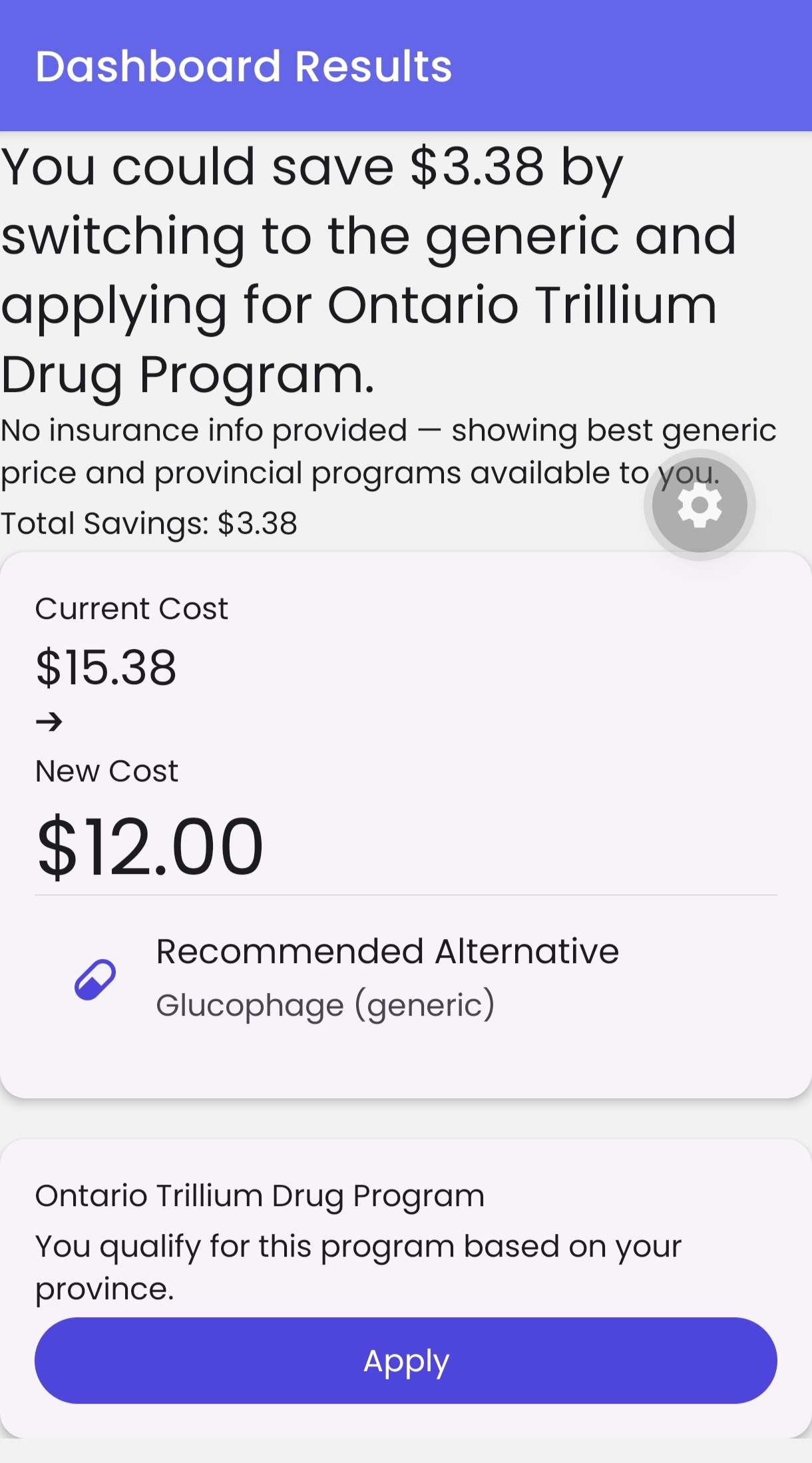
Task: Tap the 'No insurance info provided' notice
Action: (x=389, y=451)
